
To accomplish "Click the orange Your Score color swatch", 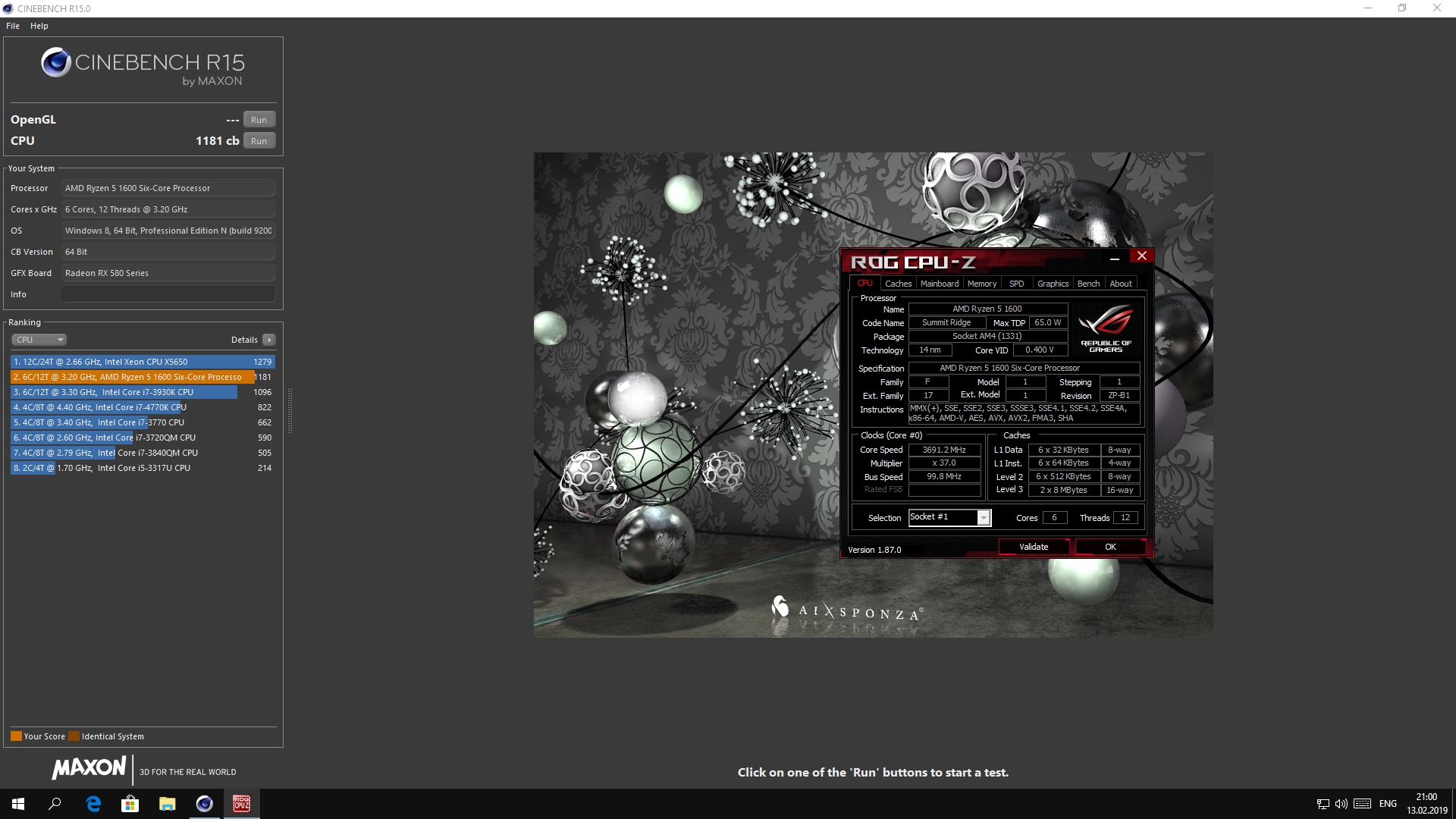I will 16,736.
